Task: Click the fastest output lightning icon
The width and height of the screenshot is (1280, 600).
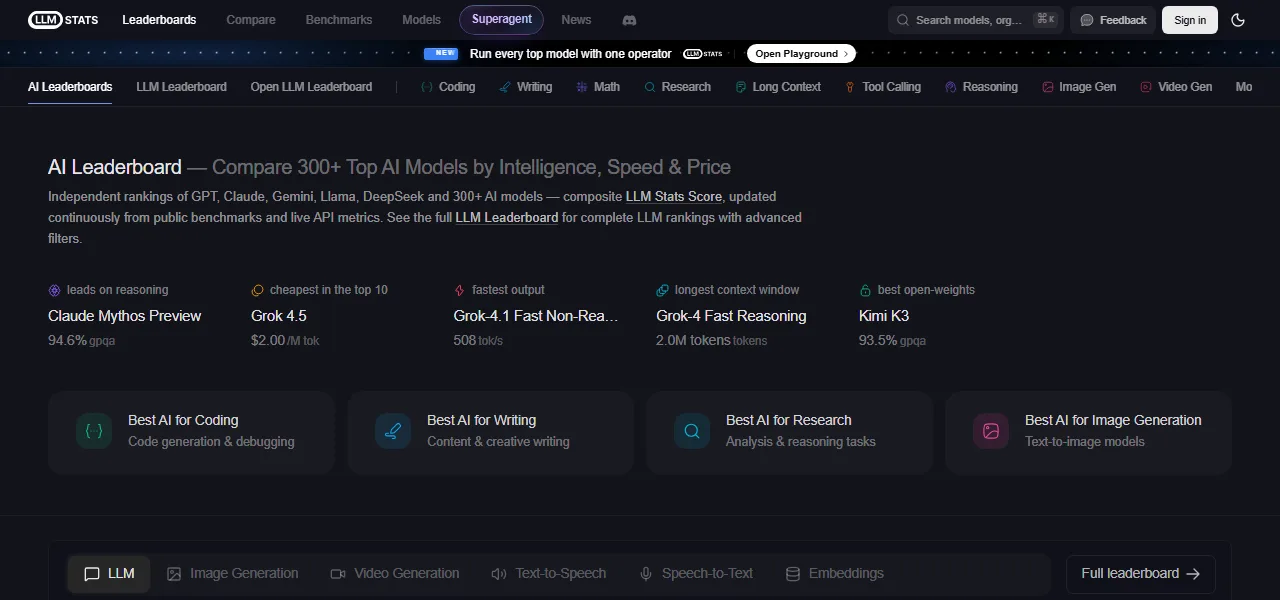Action: [460, 290]
